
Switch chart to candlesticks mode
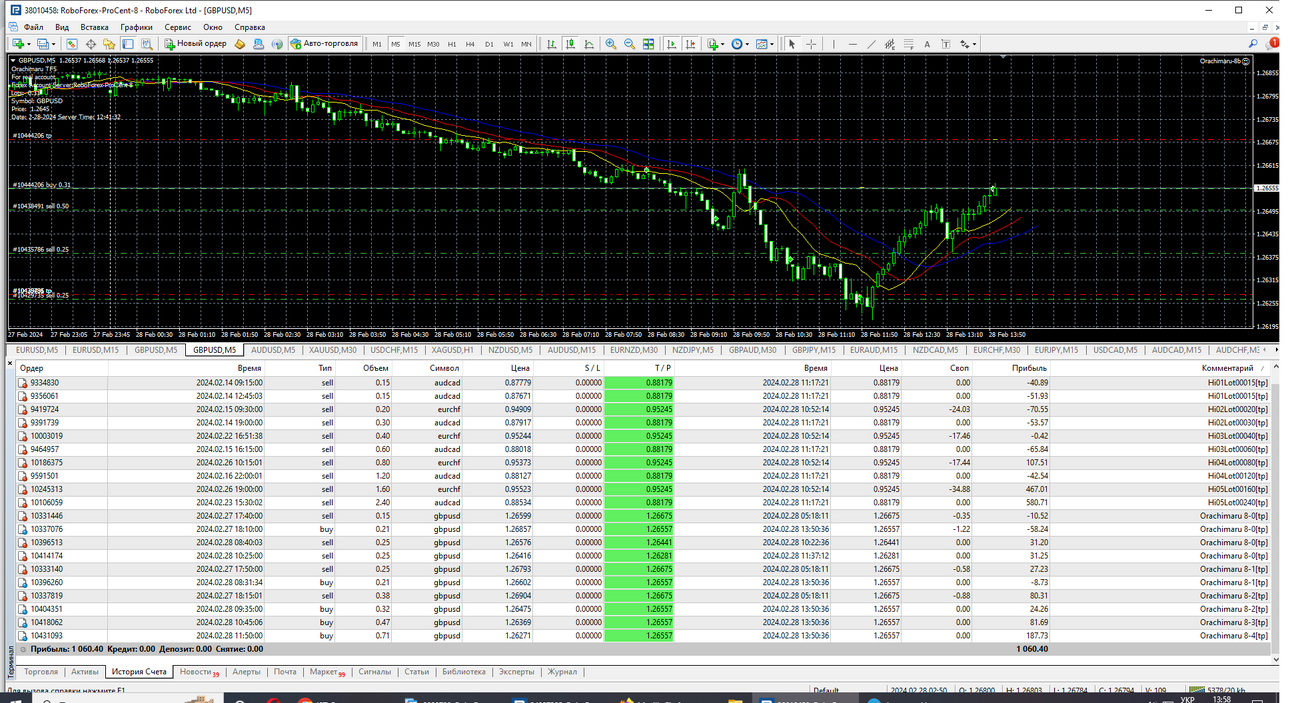coord(570,44)
